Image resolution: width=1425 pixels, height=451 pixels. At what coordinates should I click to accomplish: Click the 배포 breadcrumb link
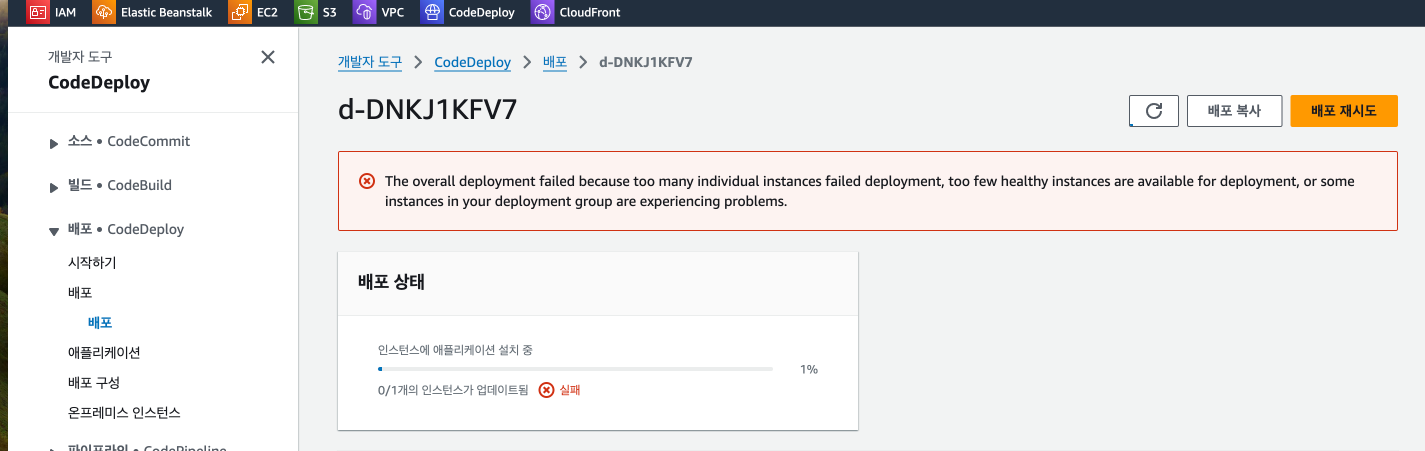[x=555, y=62]
